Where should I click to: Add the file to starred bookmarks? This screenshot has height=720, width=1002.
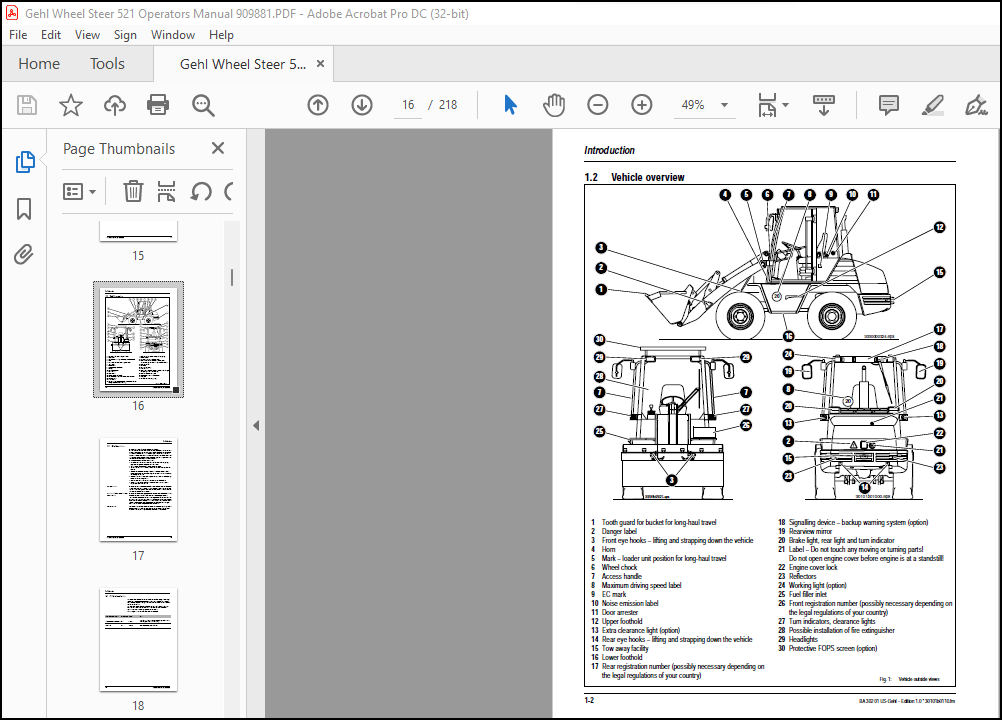(71, 105)
